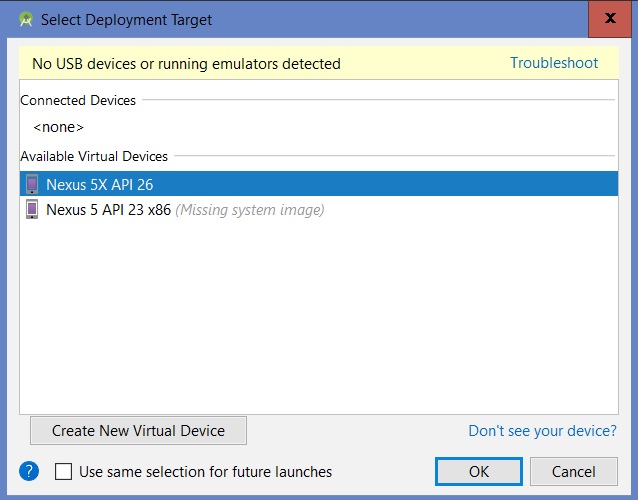Select the Nexus 5X API 26 virtual device

[x=100, y=184]
